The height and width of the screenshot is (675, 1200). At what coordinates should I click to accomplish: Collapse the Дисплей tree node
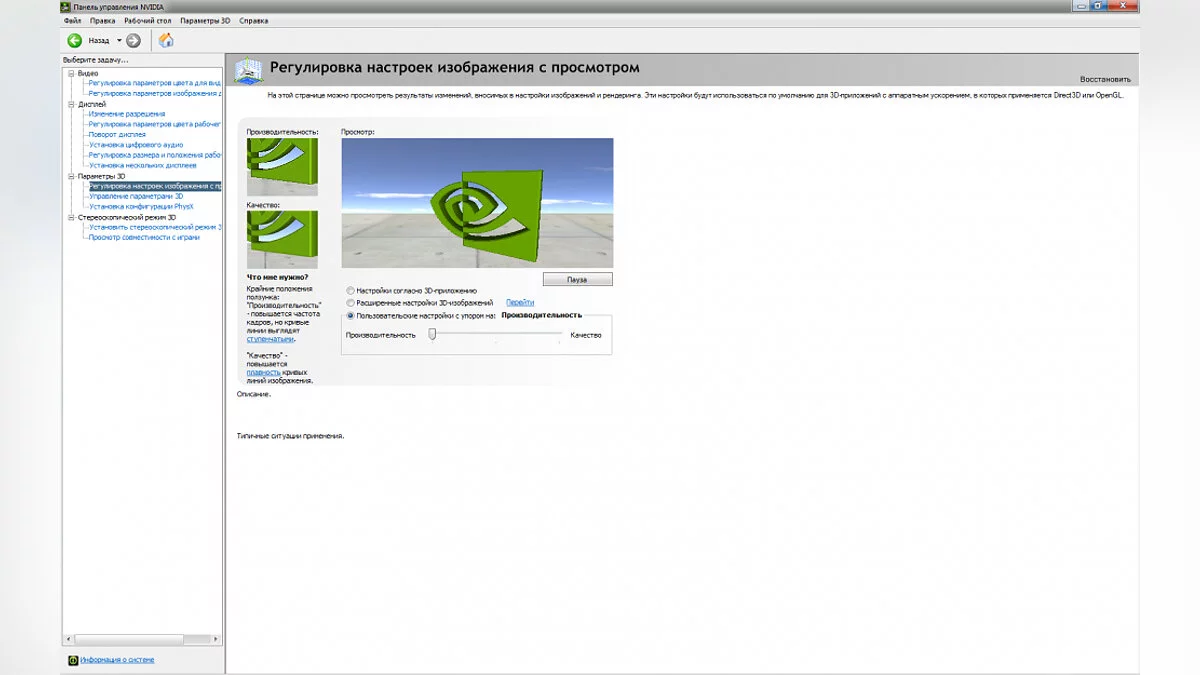point(71,104)
